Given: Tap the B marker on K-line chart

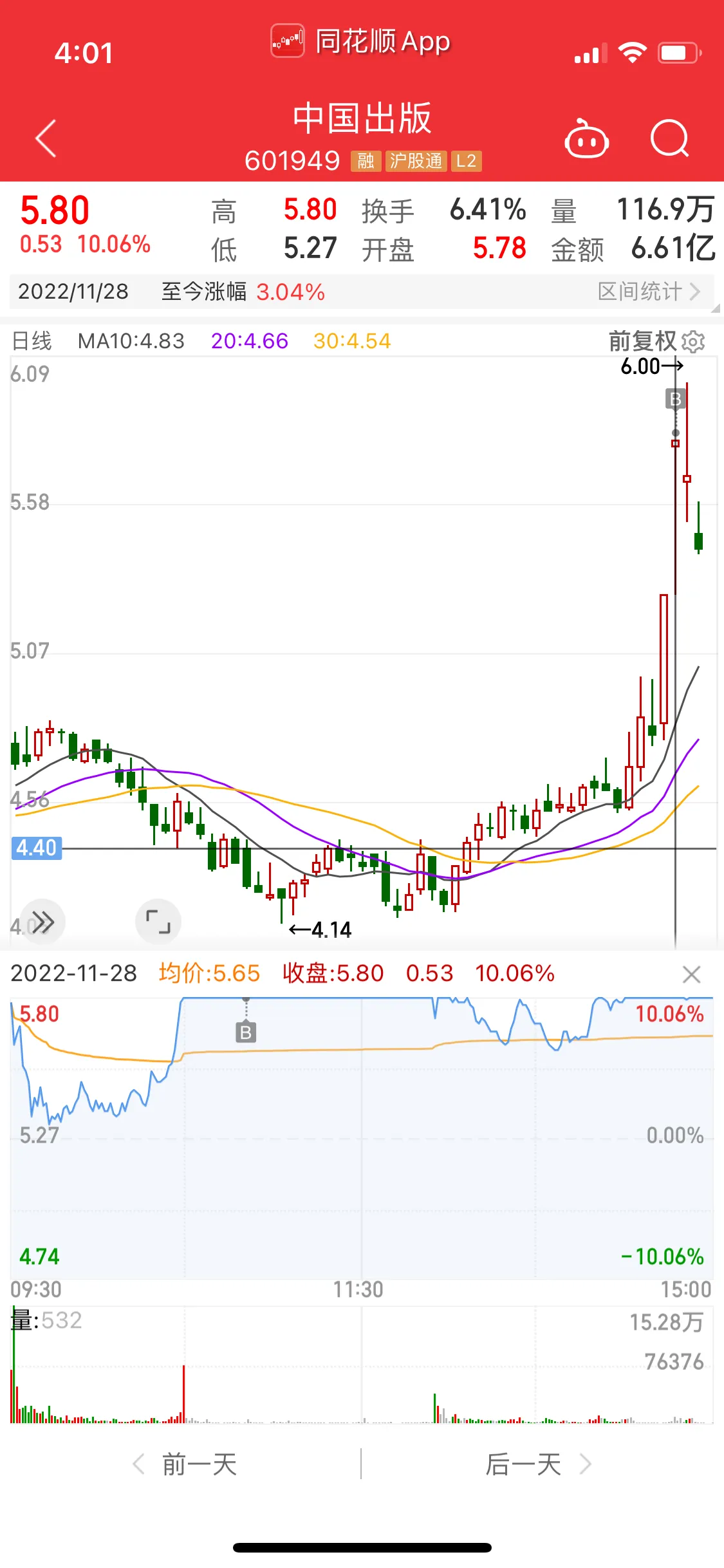Looking at the screenshot, I should pos(676,399).
